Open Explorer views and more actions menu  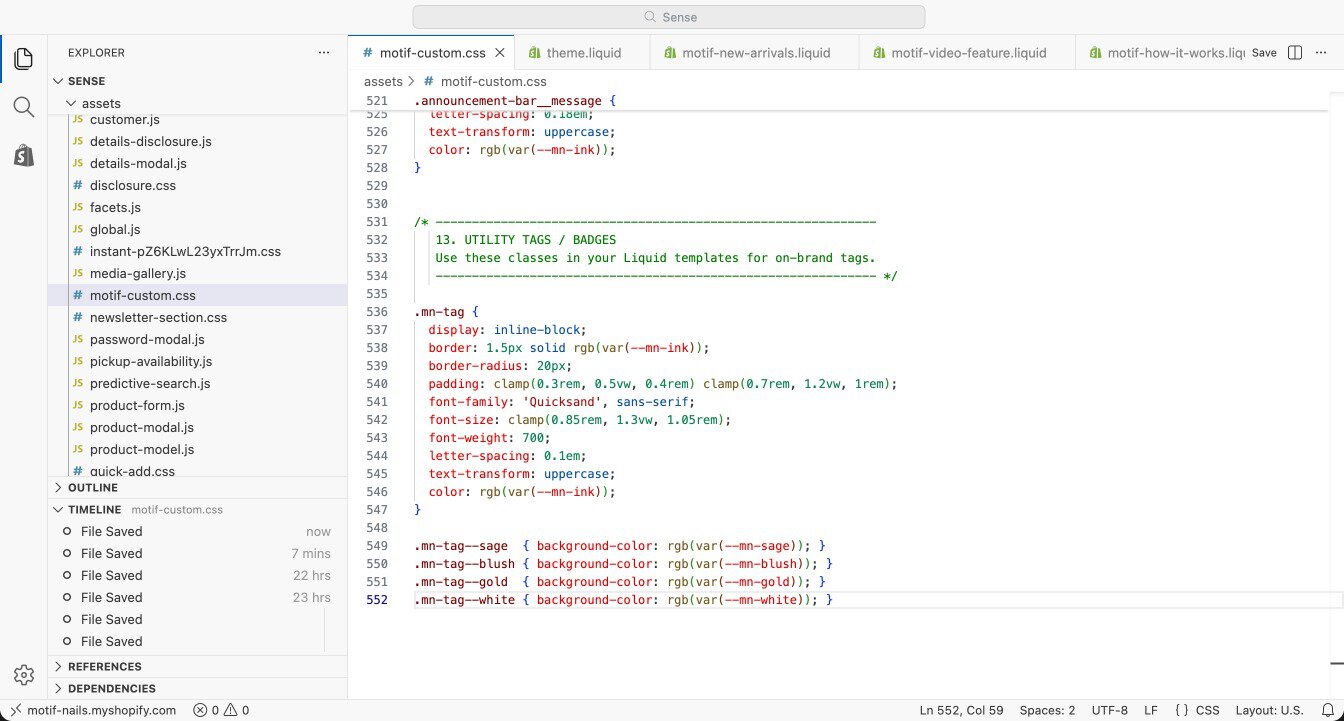pos(323,53)
